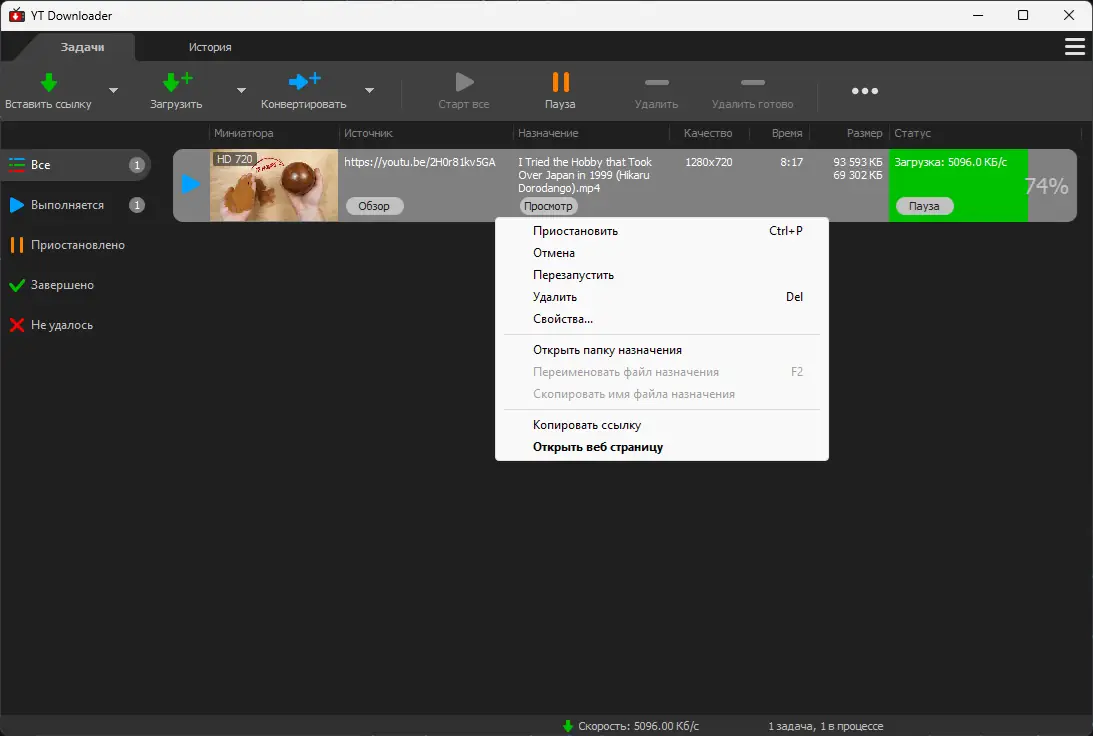Open the three-dots more options menu
This screenshot has height=736, width=1093.
point(864,91)
